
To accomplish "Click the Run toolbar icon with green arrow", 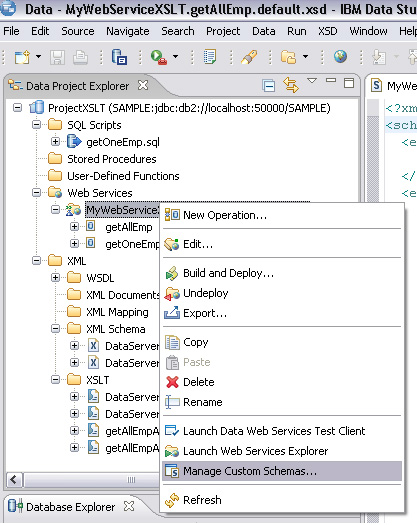I will click(x=158, y=57).
